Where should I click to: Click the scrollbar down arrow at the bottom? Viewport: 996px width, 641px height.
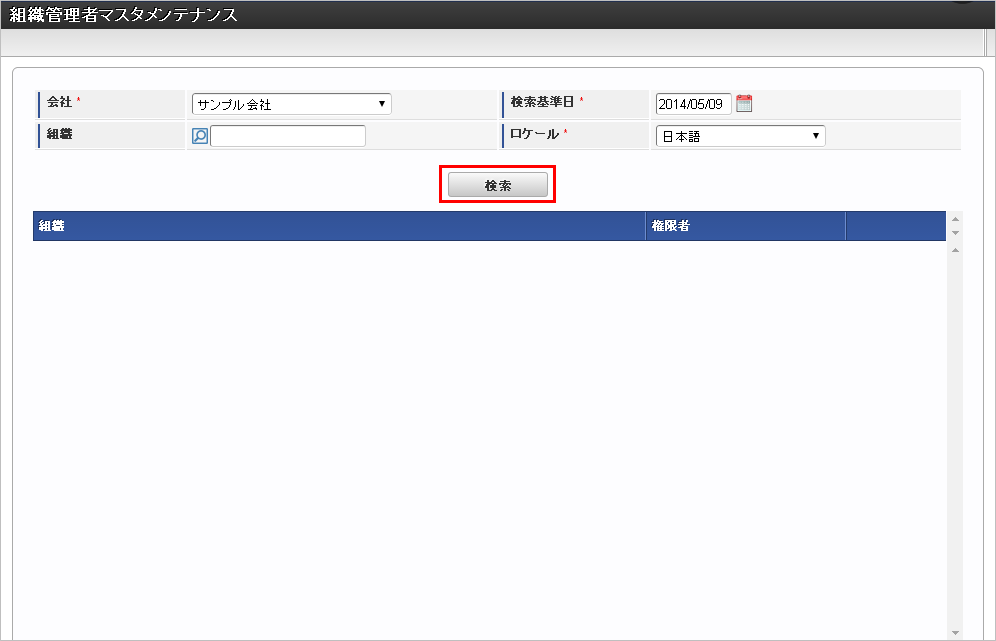955,633
